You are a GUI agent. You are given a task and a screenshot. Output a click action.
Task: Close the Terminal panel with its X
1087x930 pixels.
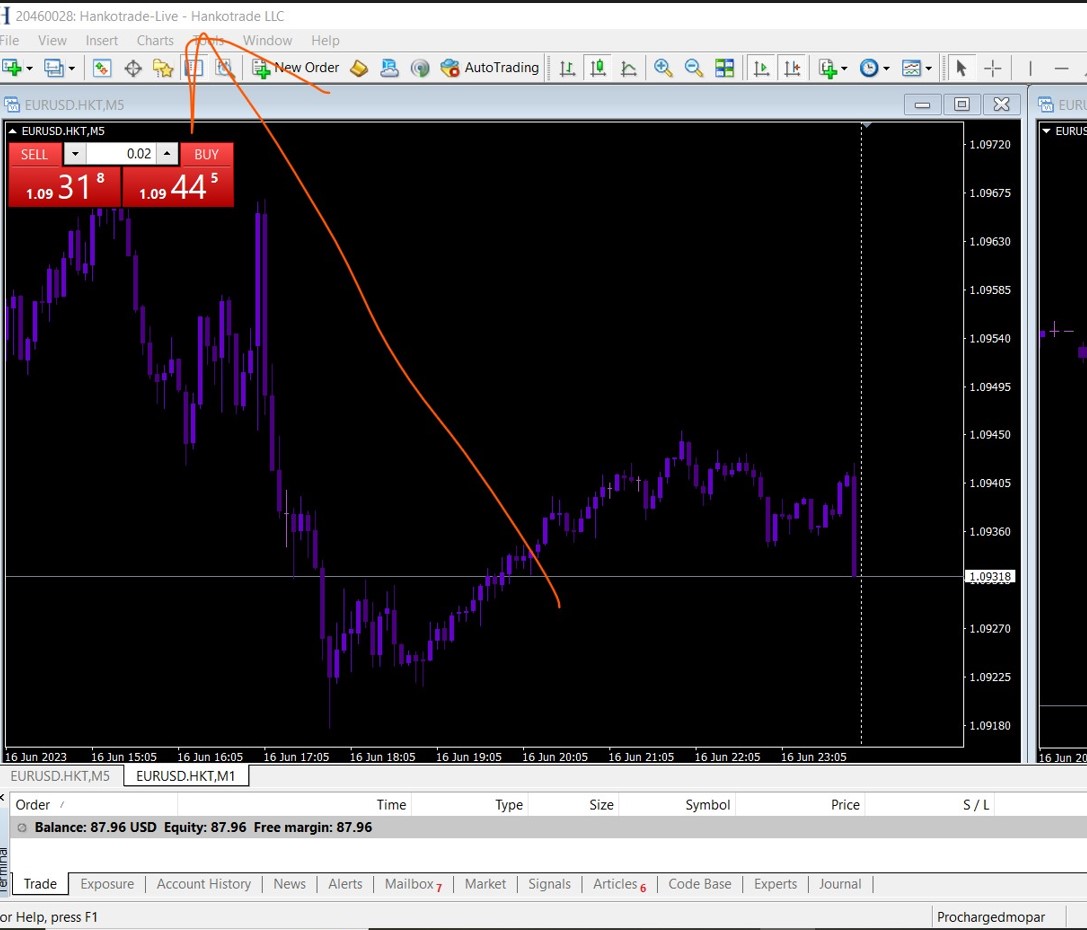pyautogui.click(x=2, y=798)
